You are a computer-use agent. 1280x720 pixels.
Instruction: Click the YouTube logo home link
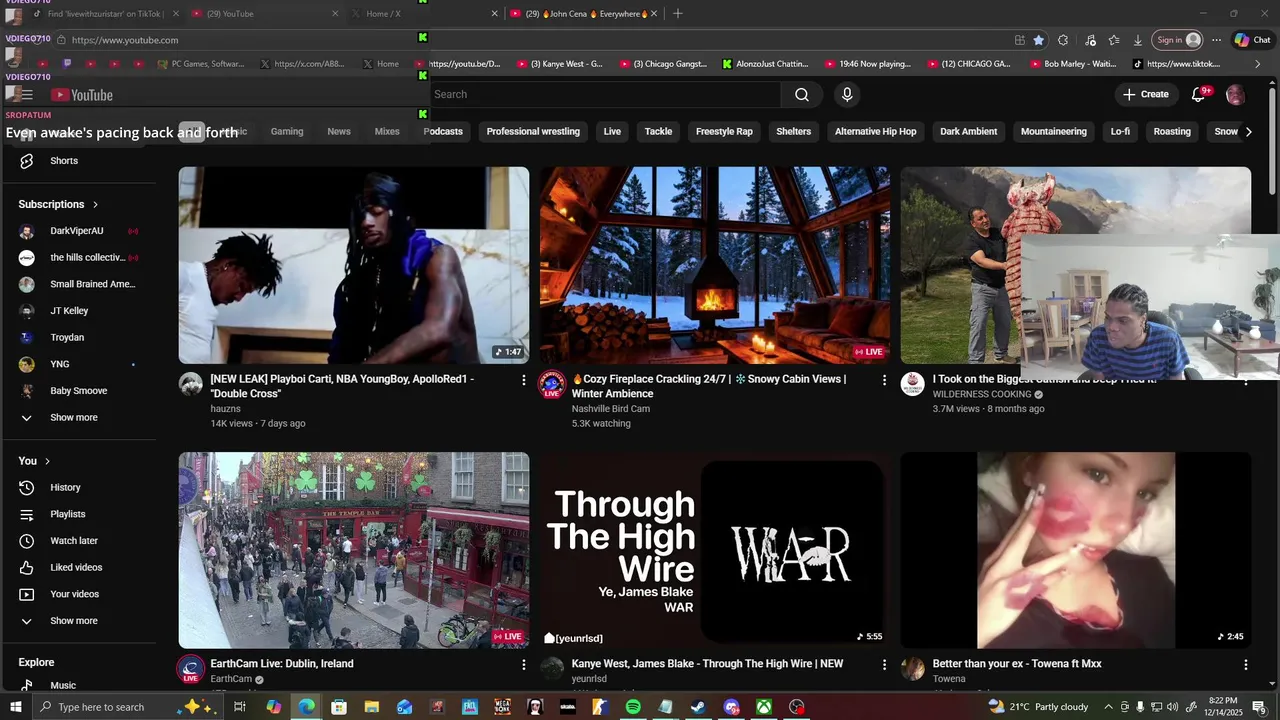tap(82, 95)
